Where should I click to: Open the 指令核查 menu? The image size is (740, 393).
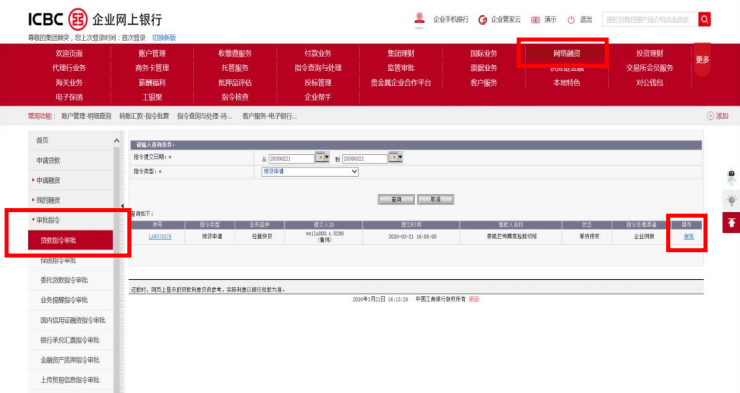click(x=235, y=97)
